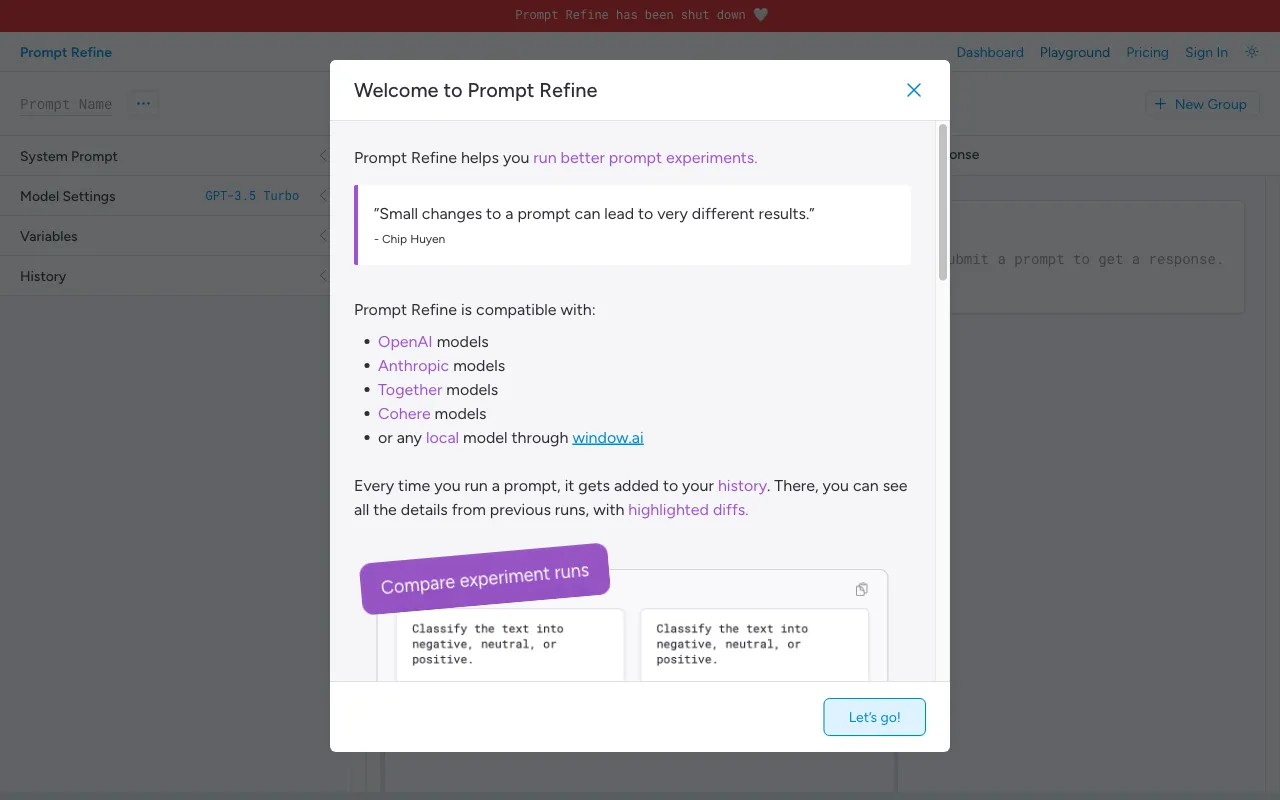Click the copy icon in experiment preview
Viewport: 1280px width, 800px height.
[x=861, y=589]
